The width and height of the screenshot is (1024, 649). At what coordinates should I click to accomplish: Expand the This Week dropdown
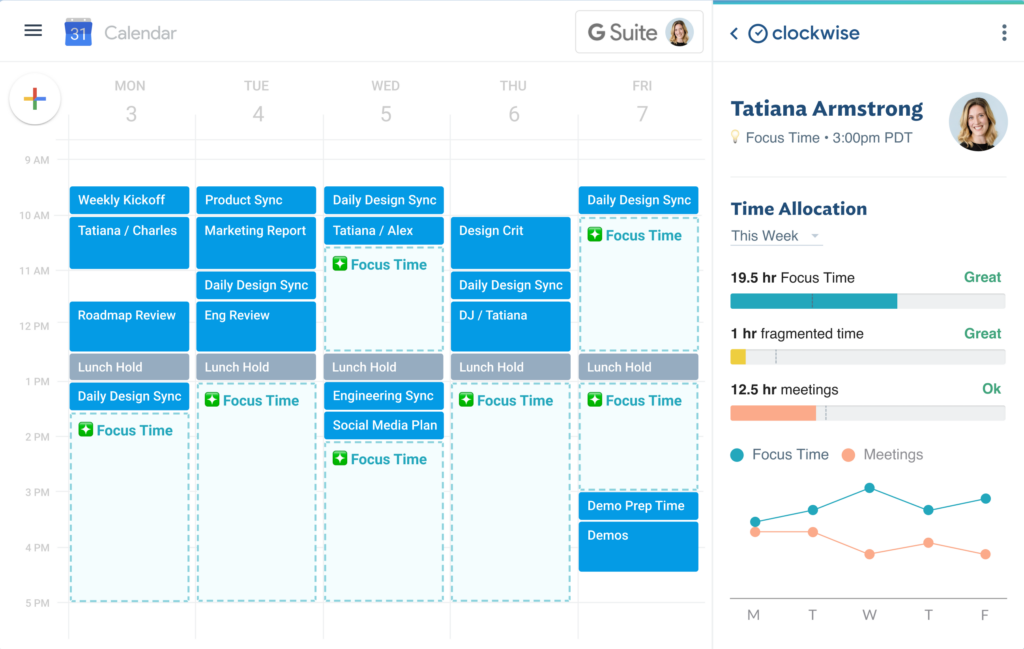[x=776, y=236]
